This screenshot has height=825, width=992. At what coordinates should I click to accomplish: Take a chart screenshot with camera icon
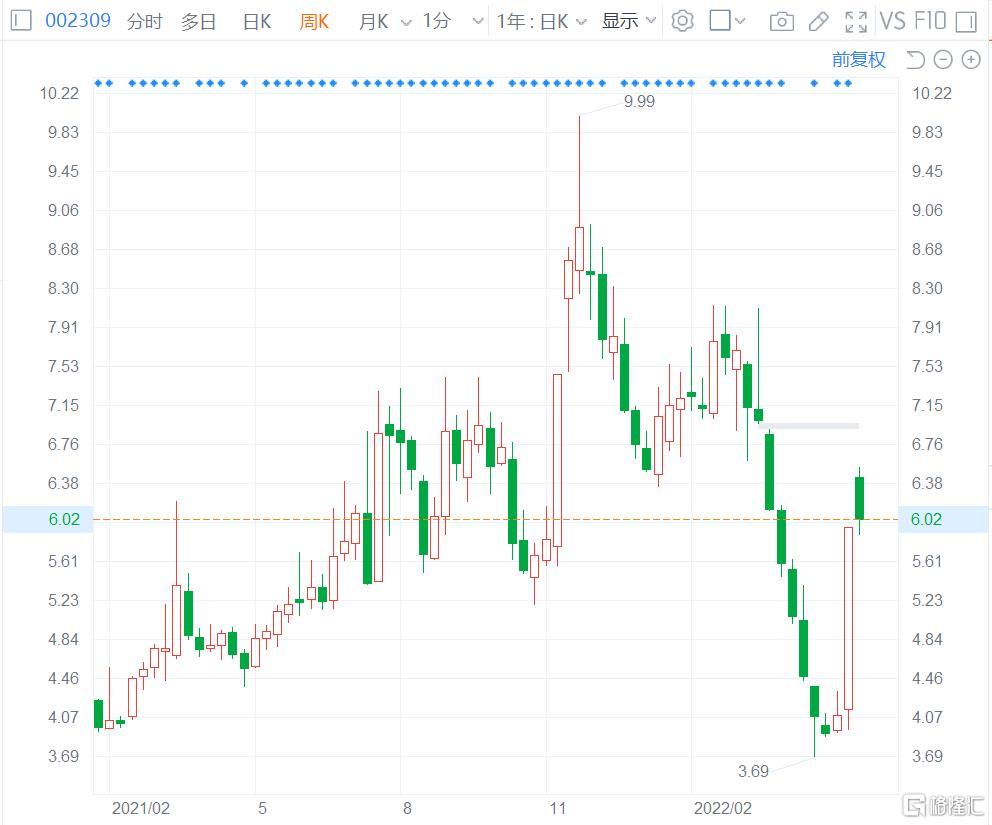pyautogui.click(x=782, y=22)
